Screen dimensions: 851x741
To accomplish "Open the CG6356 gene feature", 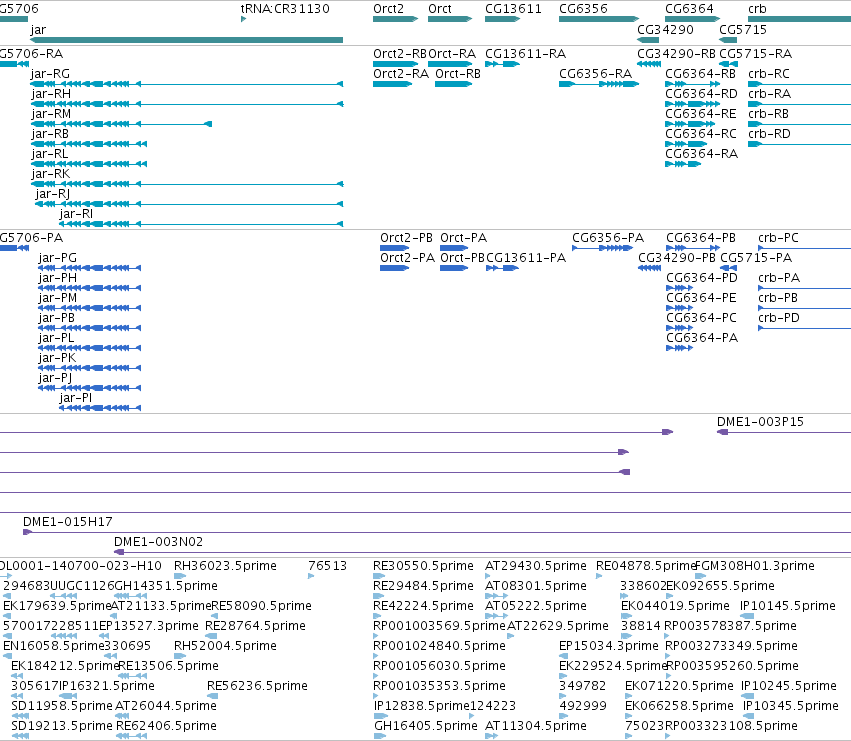I will [x=599, y=19].
